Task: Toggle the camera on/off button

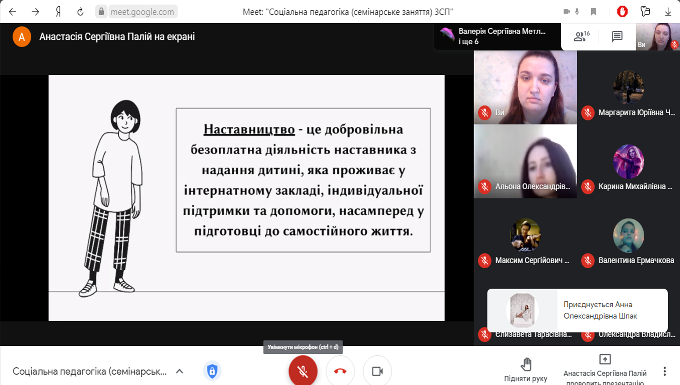Action: click(x=377, y=371)
